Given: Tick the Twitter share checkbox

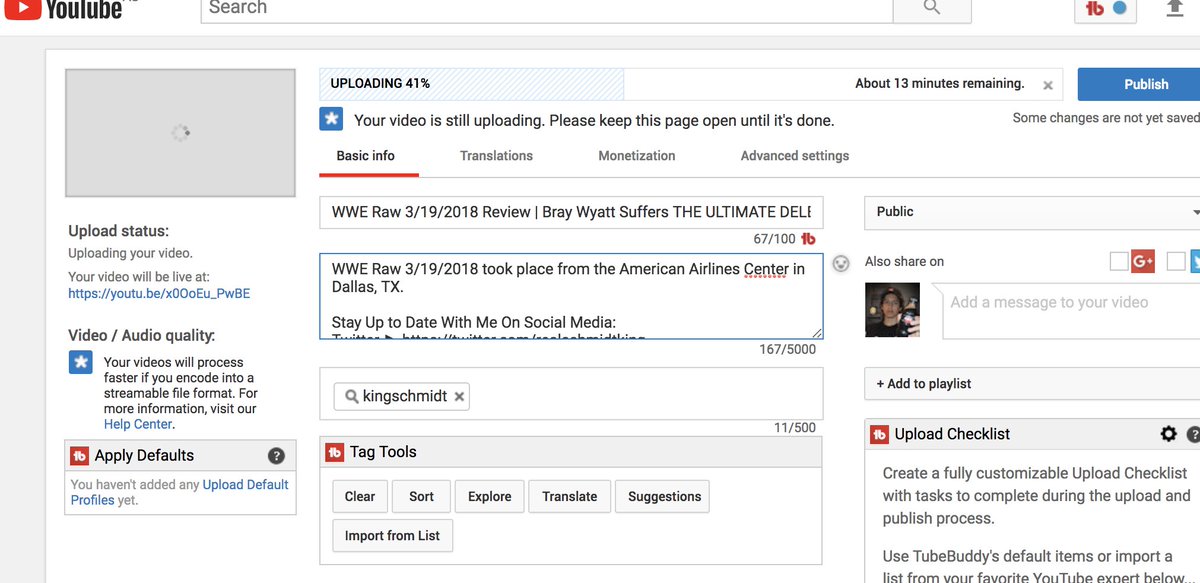Looking at the screenshot, I should pyautogui.click(x=1176, y=262).
